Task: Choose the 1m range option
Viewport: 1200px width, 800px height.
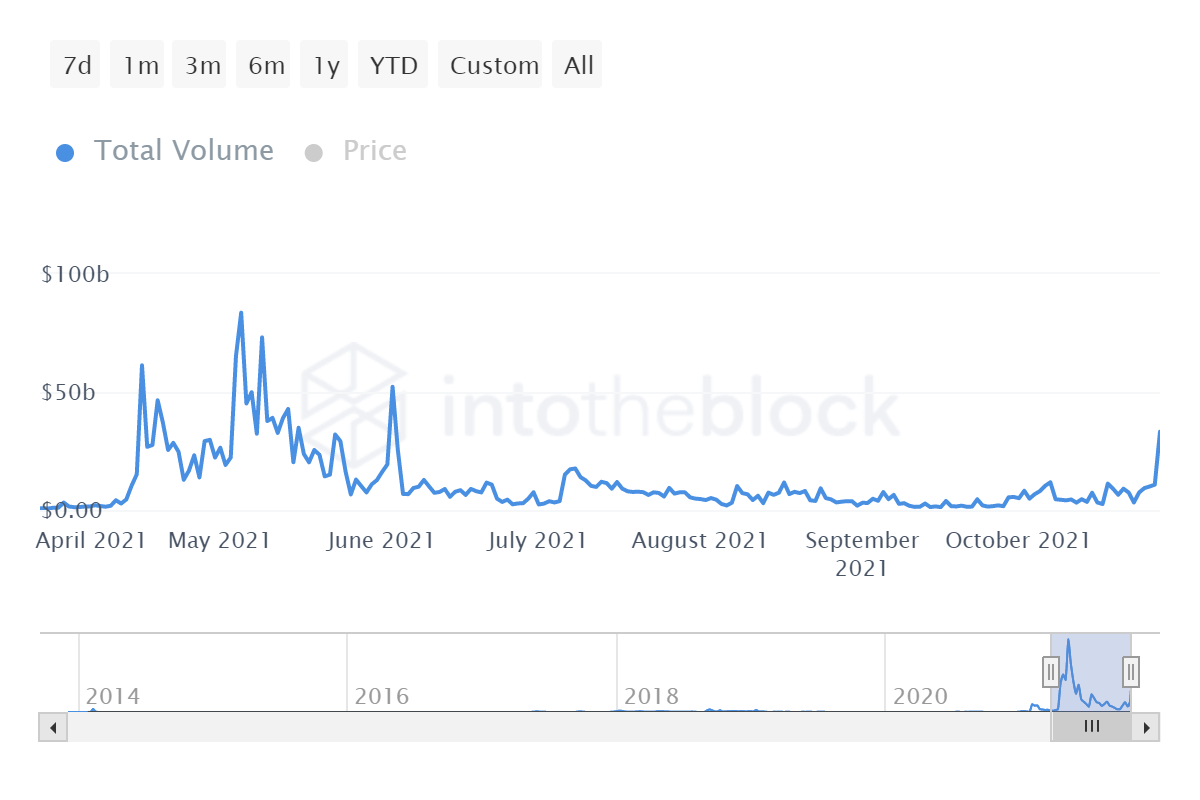Action: (139, 66)
